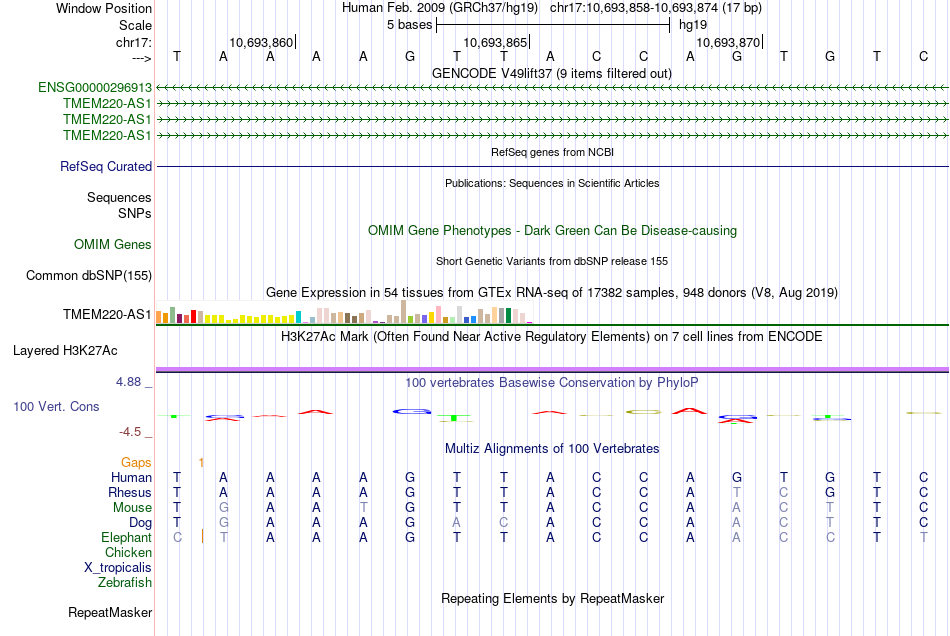Select the Rhesus species row label
This screenshot has height=636, width=950.
coord(130,492)
